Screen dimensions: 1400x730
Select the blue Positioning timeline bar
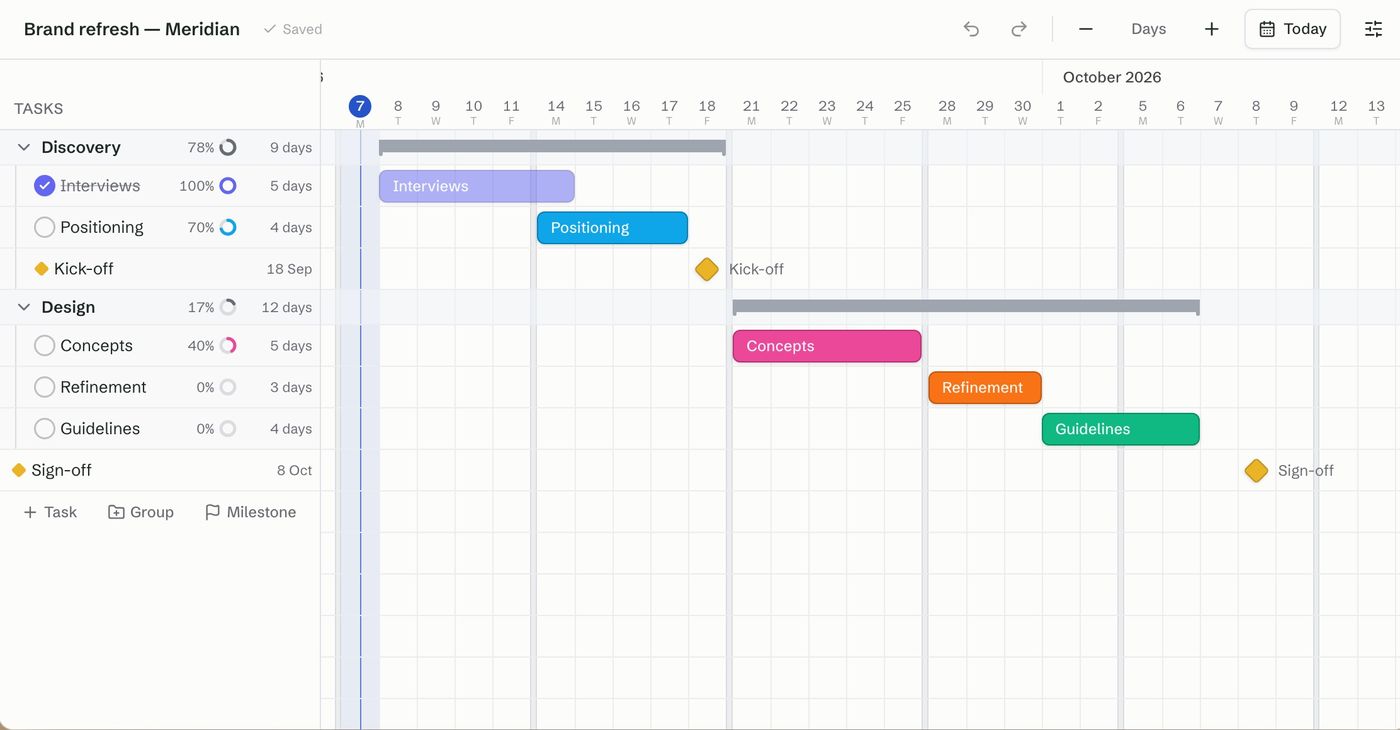612,228
